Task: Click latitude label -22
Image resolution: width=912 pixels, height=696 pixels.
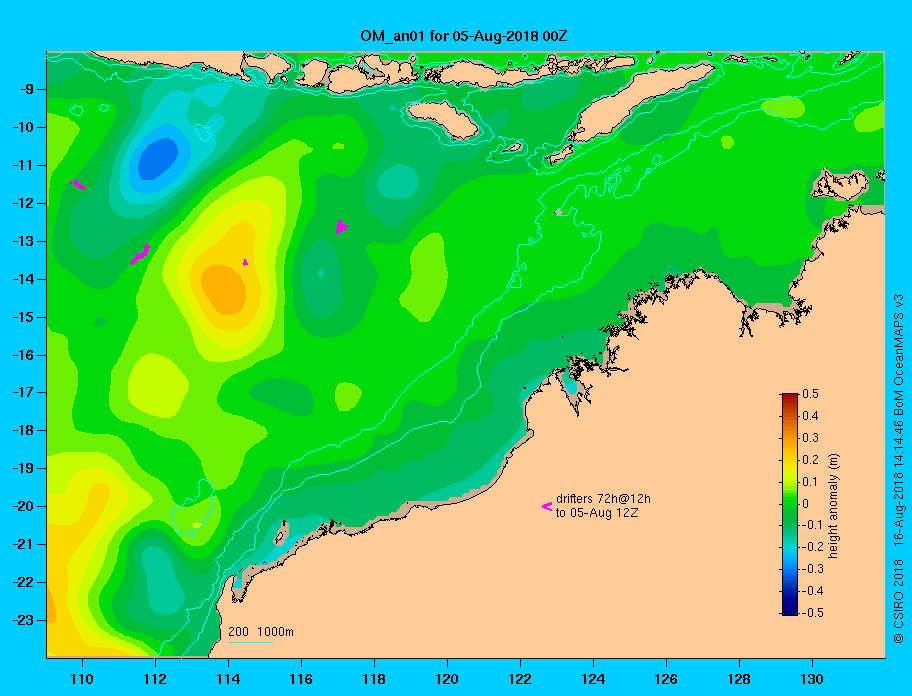Action: point(24,582)
